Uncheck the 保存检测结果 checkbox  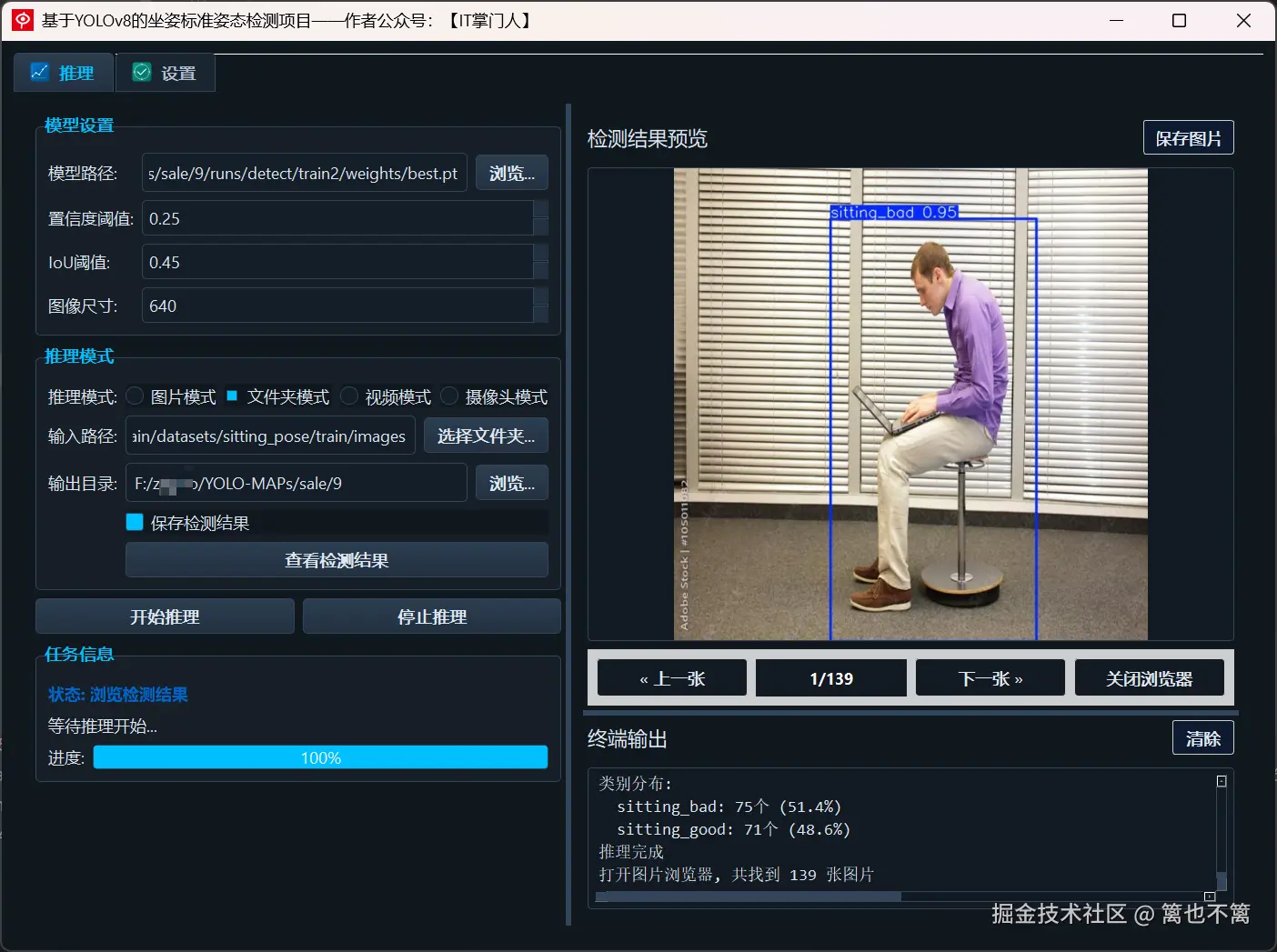pyautogui.click(x=134, y=522)
